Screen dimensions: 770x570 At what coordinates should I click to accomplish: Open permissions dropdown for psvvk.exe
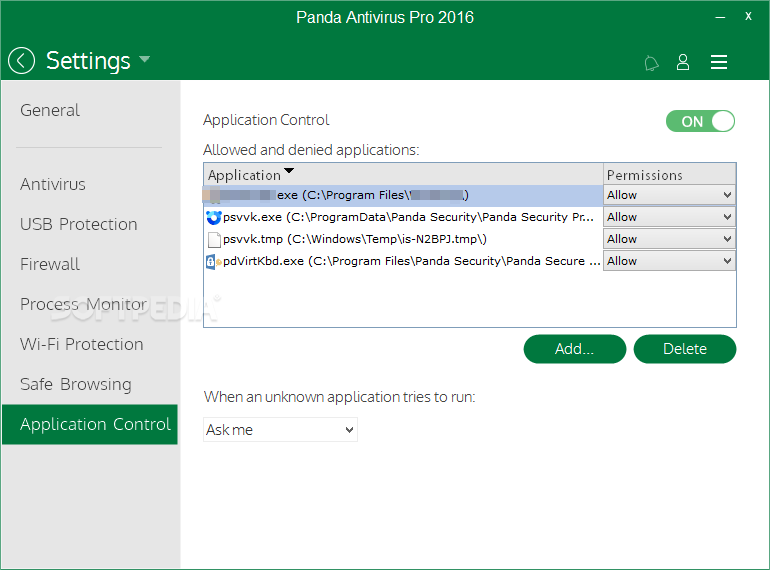pos(669,217)
